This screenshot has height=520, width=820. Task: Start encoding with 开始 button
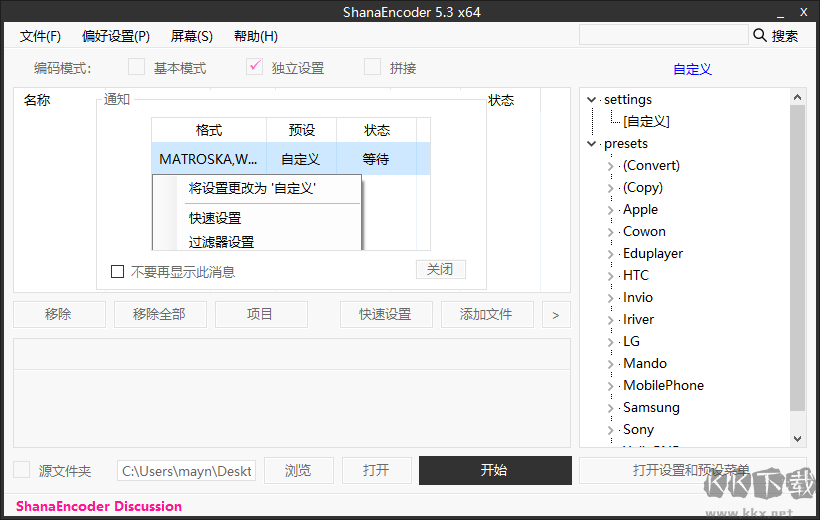click(495, 470)
